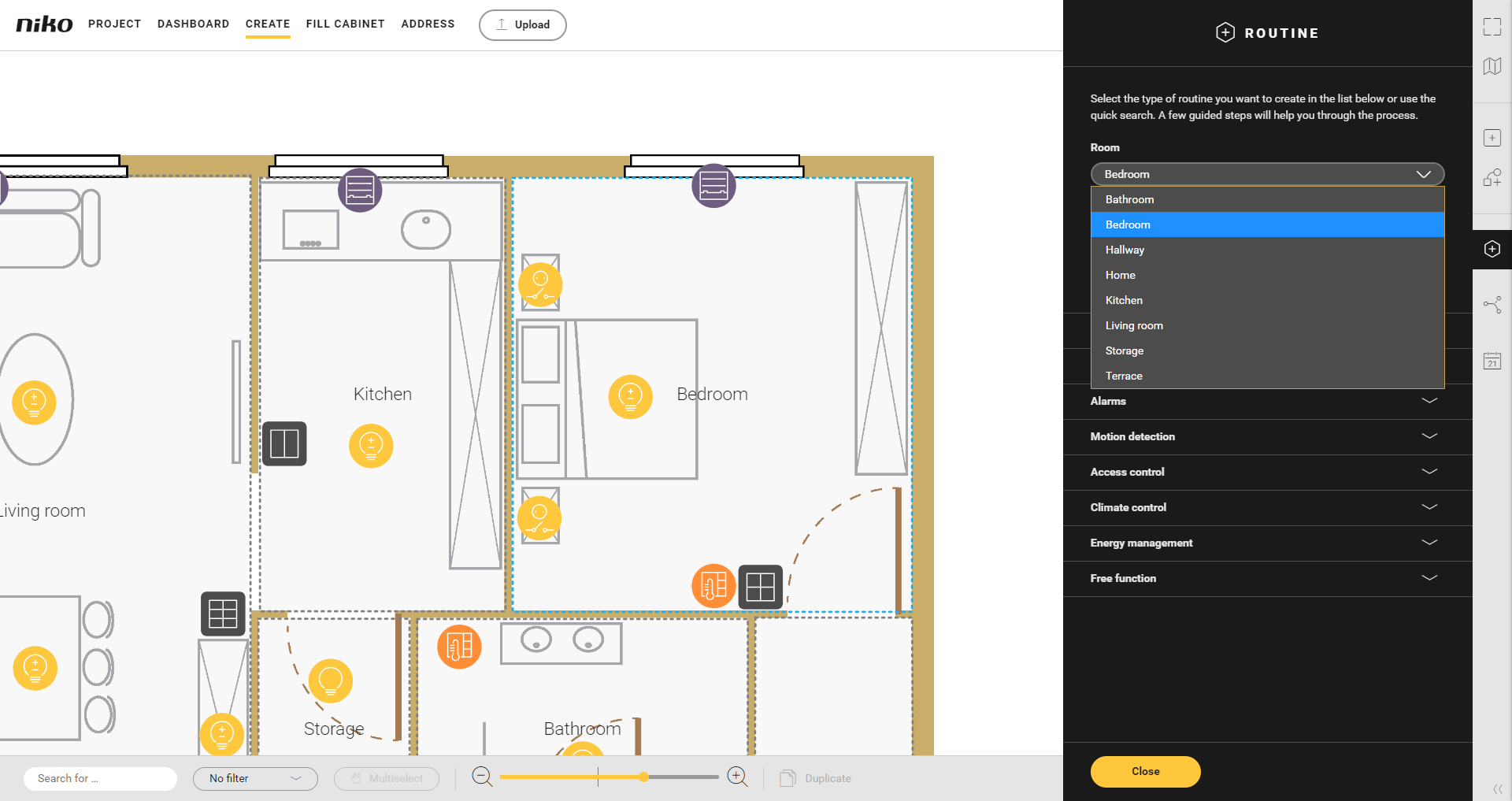Open the No filter dropdown
1512x801 pixels.
(x=255, y=778)
